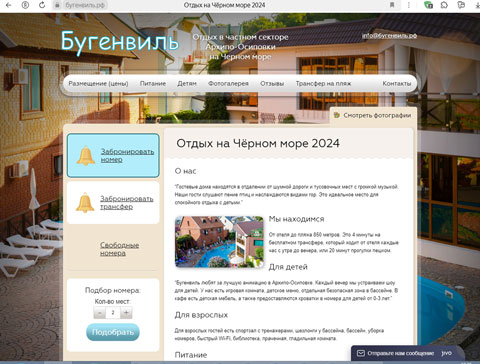Click the Для детей heading

pos(288,267)
